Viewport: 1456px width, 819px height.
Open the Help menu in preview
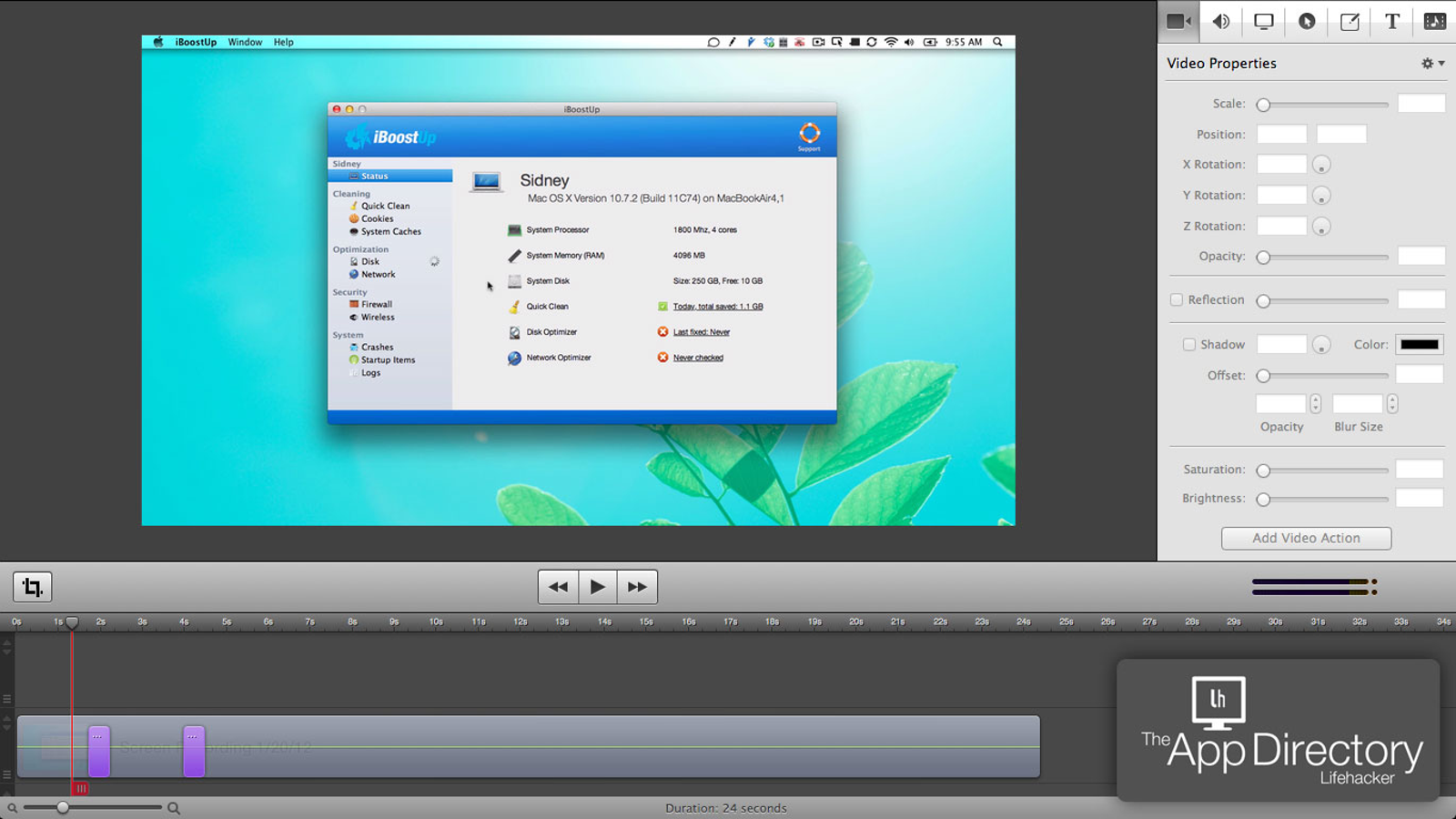click(284, 42)
